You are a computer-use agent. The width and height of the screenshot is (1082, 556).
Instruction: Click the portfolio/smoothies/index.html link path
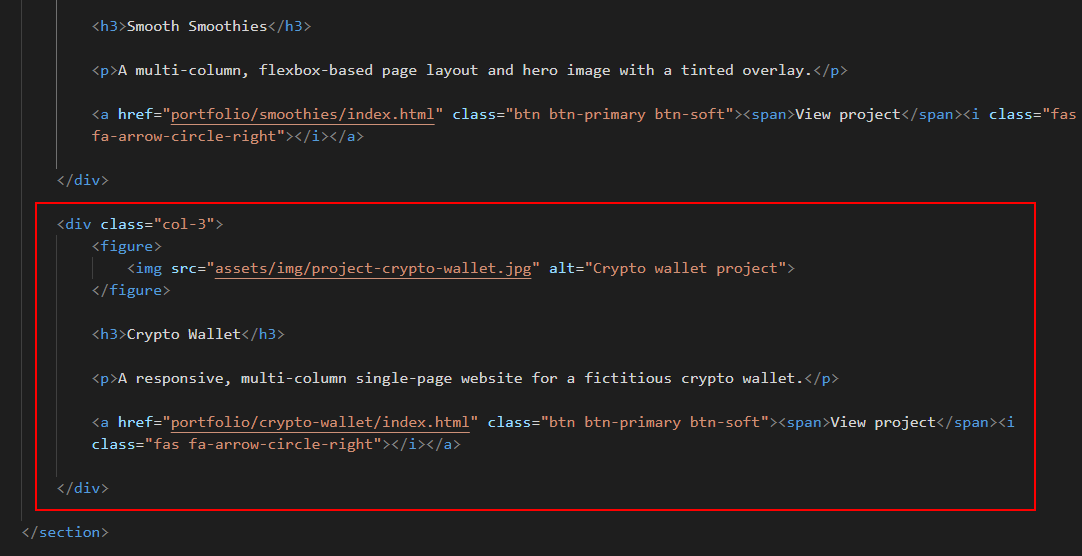pos(303,114)
